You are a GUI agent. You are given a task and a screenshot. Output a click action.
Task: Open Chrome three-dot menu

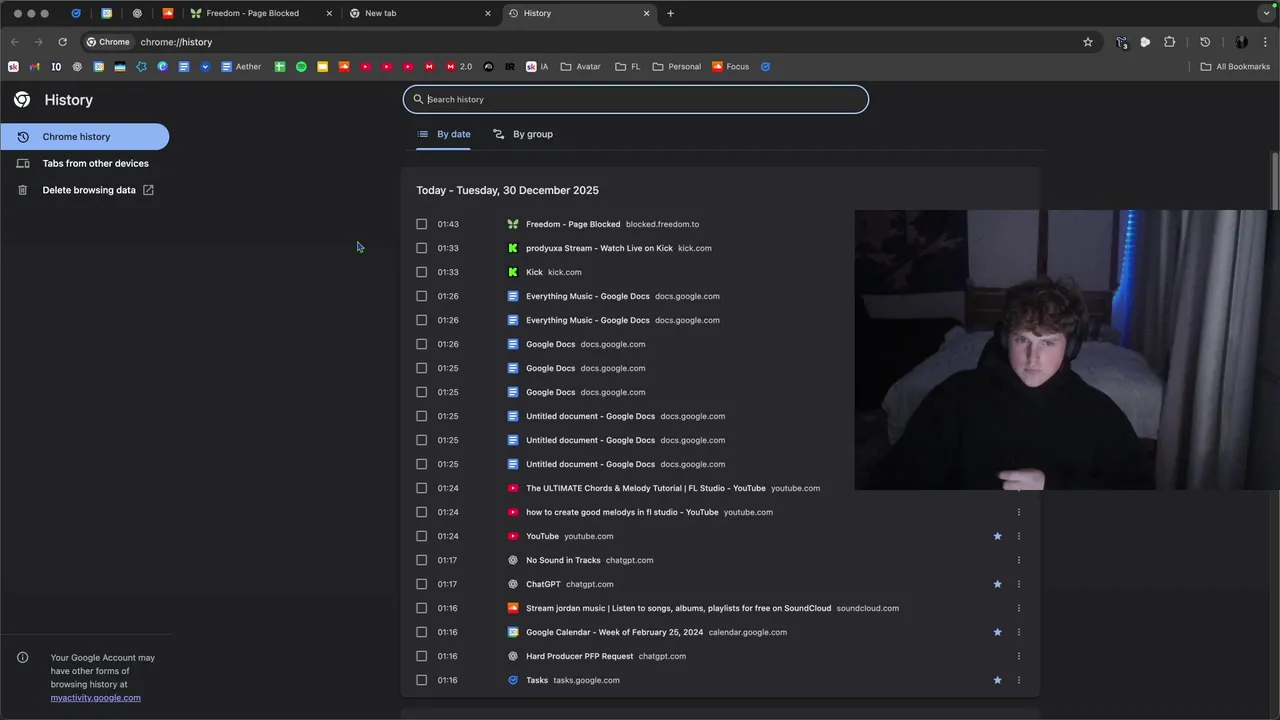pyautogui.click(x=1266, y=42)
